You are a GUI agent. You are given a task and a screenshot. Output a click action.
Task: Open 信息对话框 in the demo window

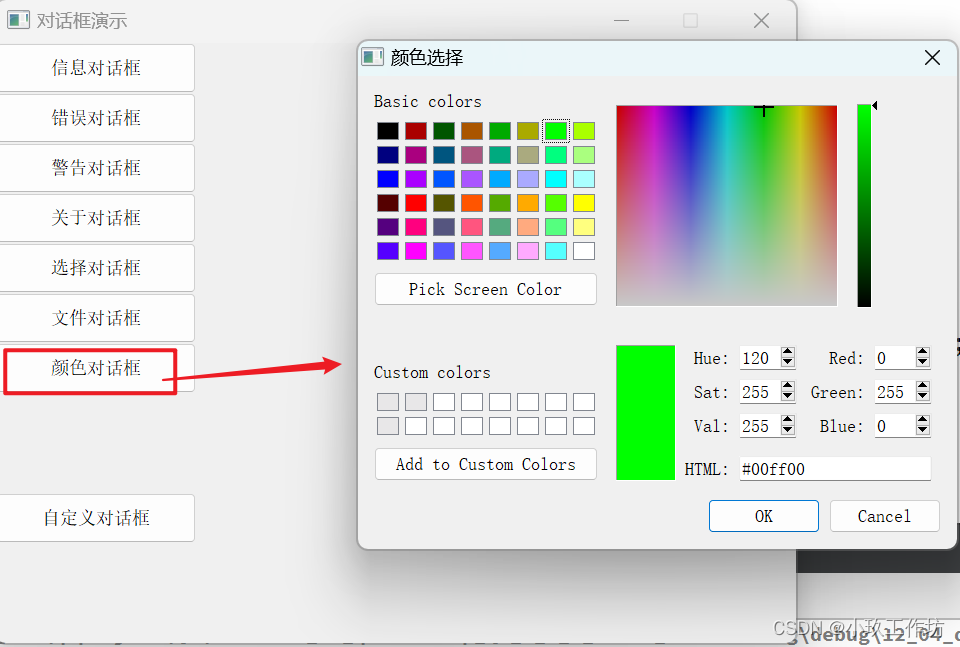point(96,68)
